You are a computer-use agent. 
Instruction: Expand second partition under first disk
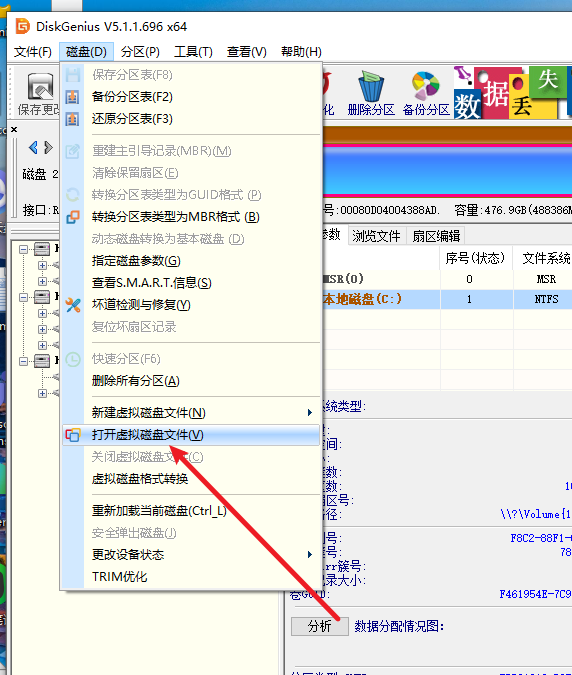(42, 281)
